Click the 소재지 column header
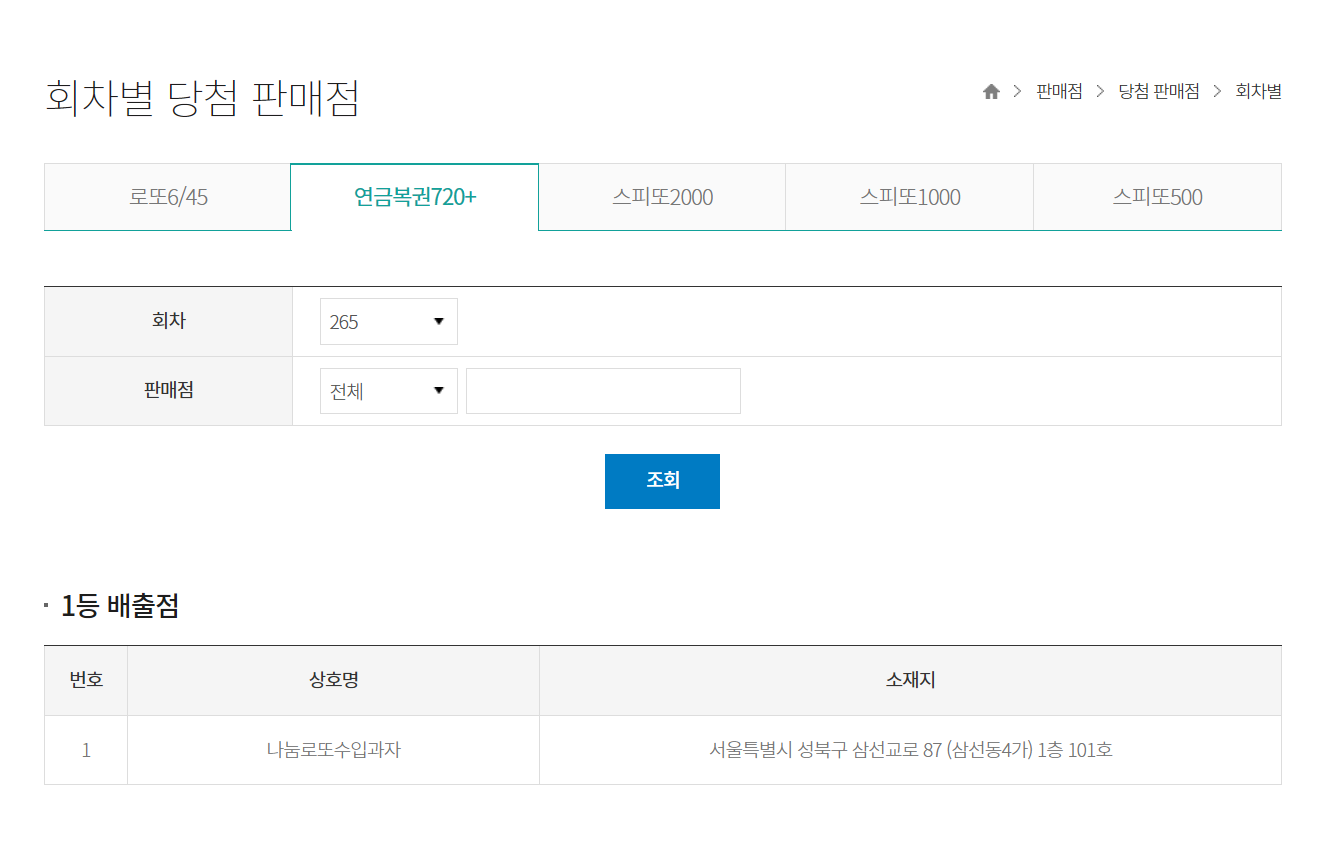Screen dimensions: 1344x852 [910, 681]
